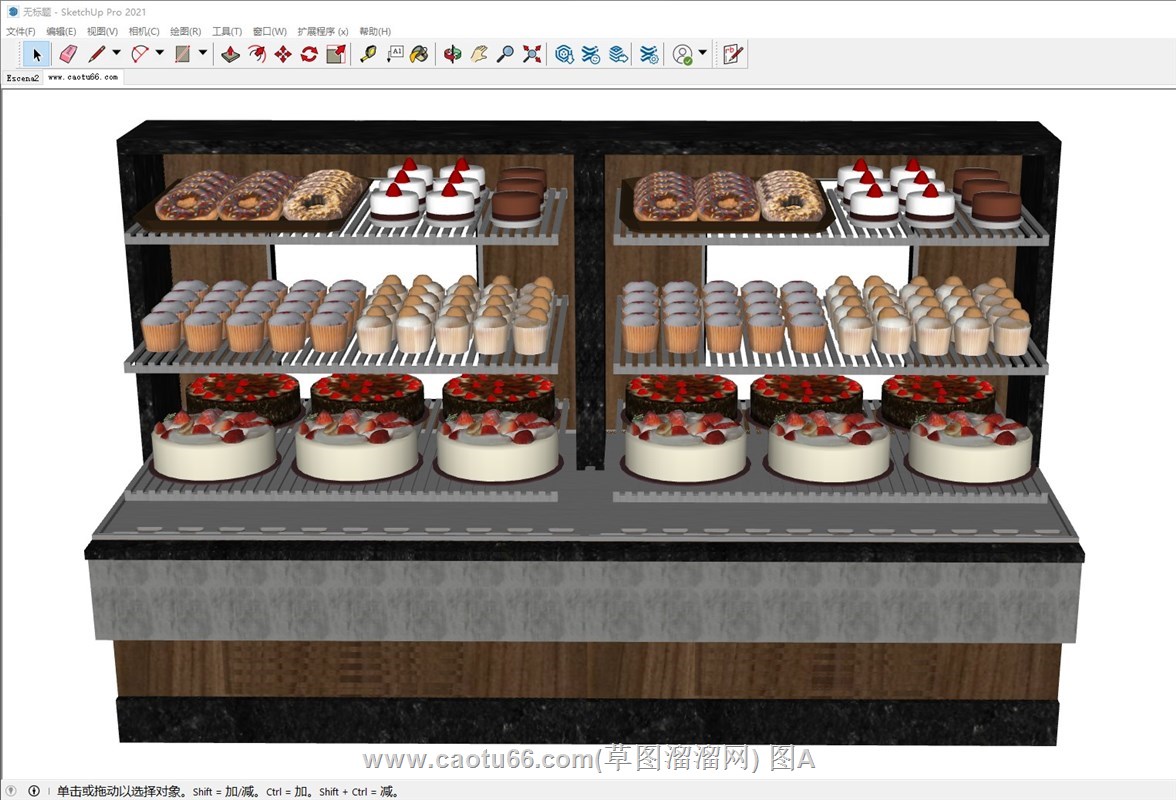Switch to the Escena2 scene tab
This screenshot has width=1176, height=800.
22,77
